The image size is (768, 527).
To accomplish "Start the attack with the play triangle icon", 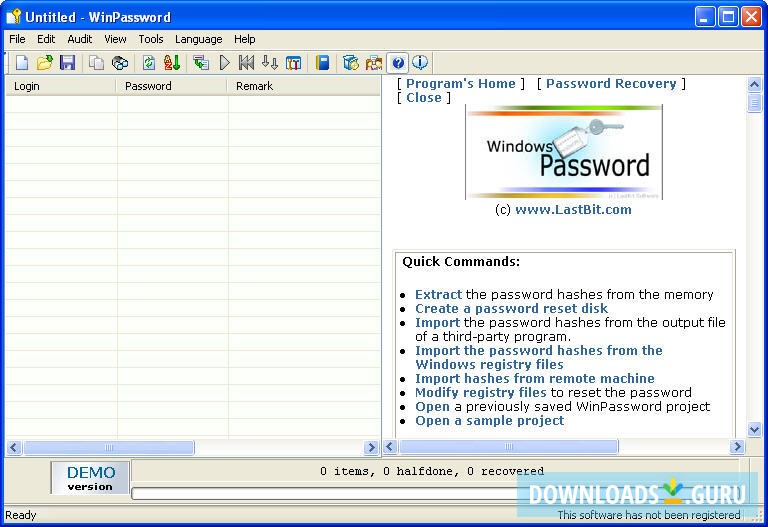I will tap(224, 63).
